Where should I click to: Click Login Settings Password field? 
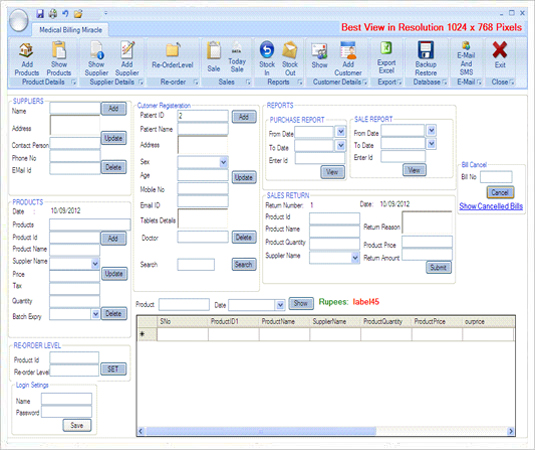[67, 412]
